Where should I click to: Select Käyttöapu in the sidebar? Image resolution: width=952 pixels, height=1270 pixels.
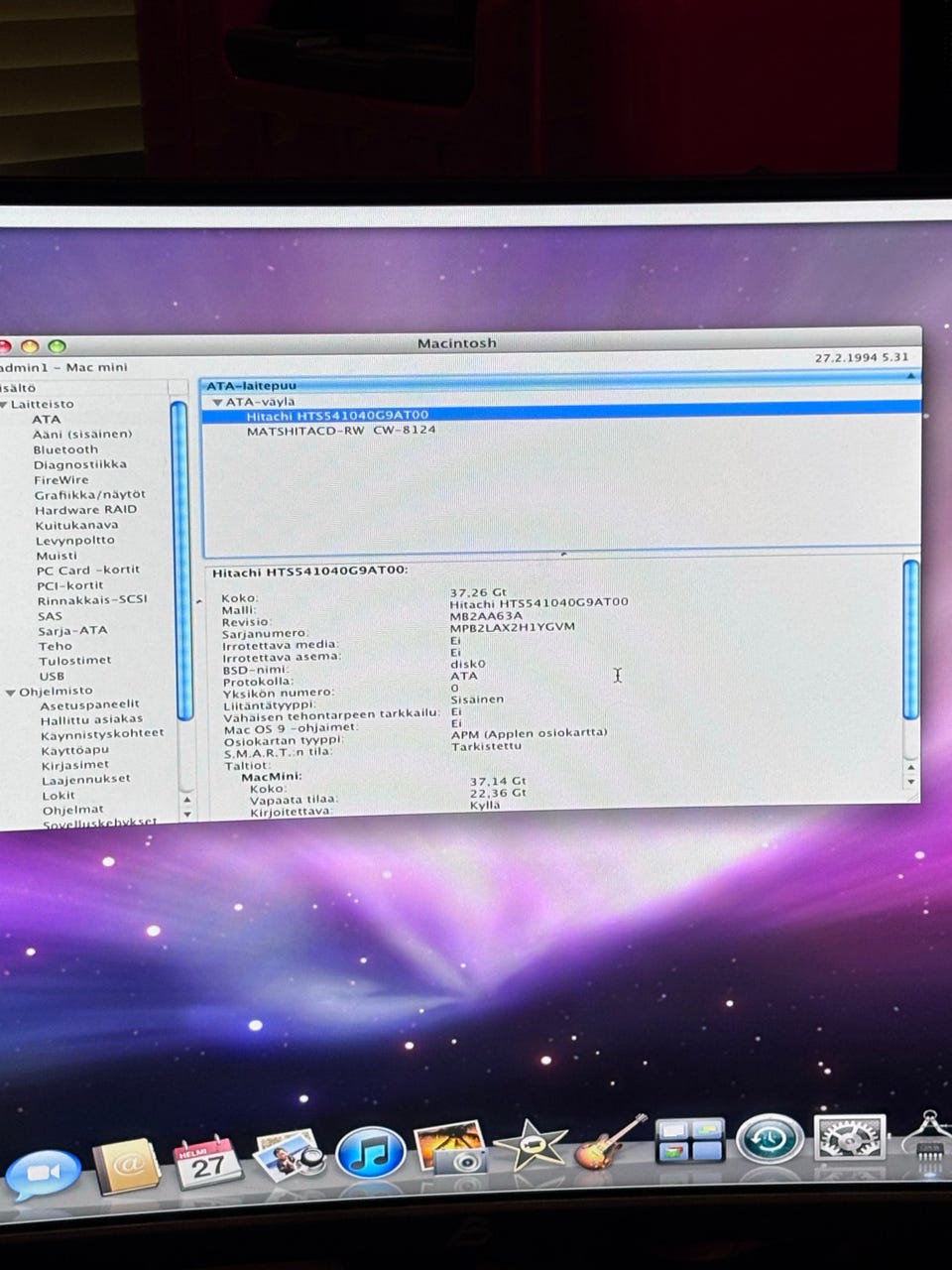(x=75, y=750)
